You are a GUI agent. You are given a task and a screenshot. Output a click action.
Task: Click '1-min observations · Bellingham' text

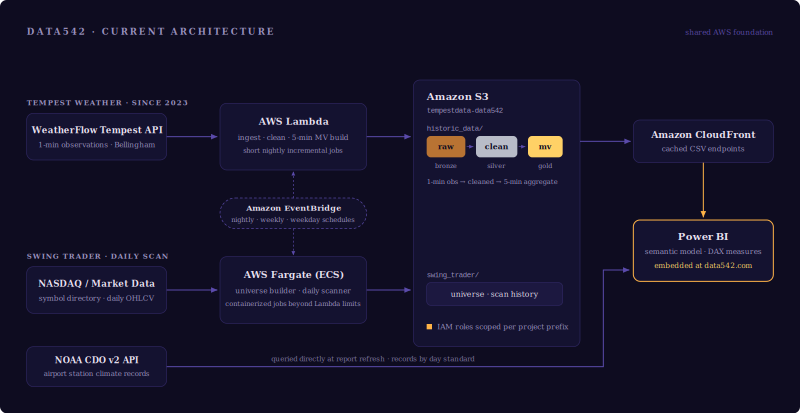[x=96, y=144]
